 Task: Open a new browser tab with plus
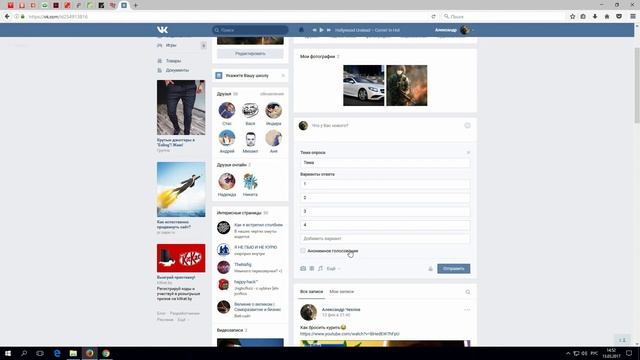pyautogui.click(x=136, y=5)
